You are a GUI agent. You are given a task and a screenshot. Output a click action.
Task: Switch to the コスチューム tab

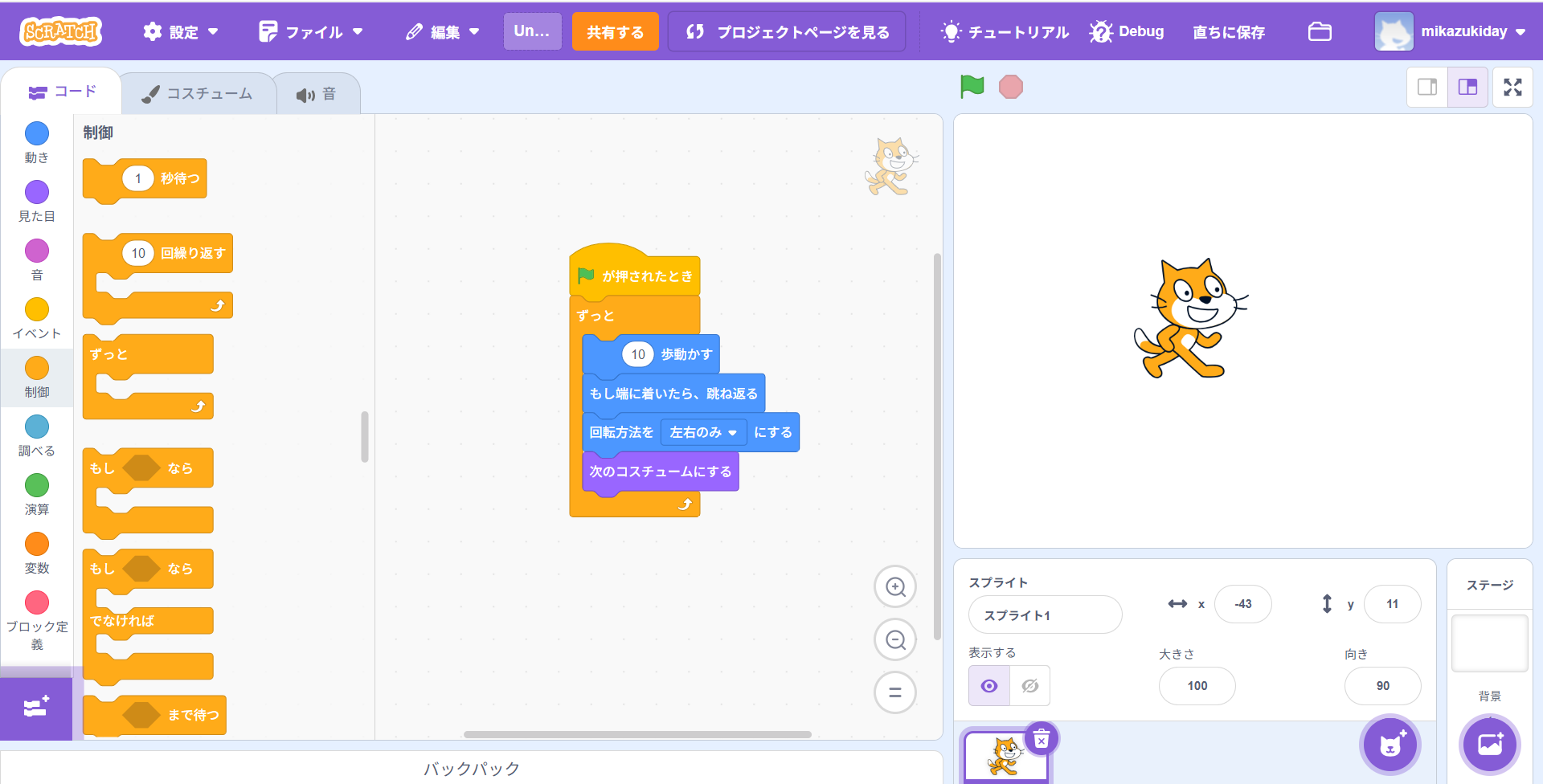click(x=198, y=94)
